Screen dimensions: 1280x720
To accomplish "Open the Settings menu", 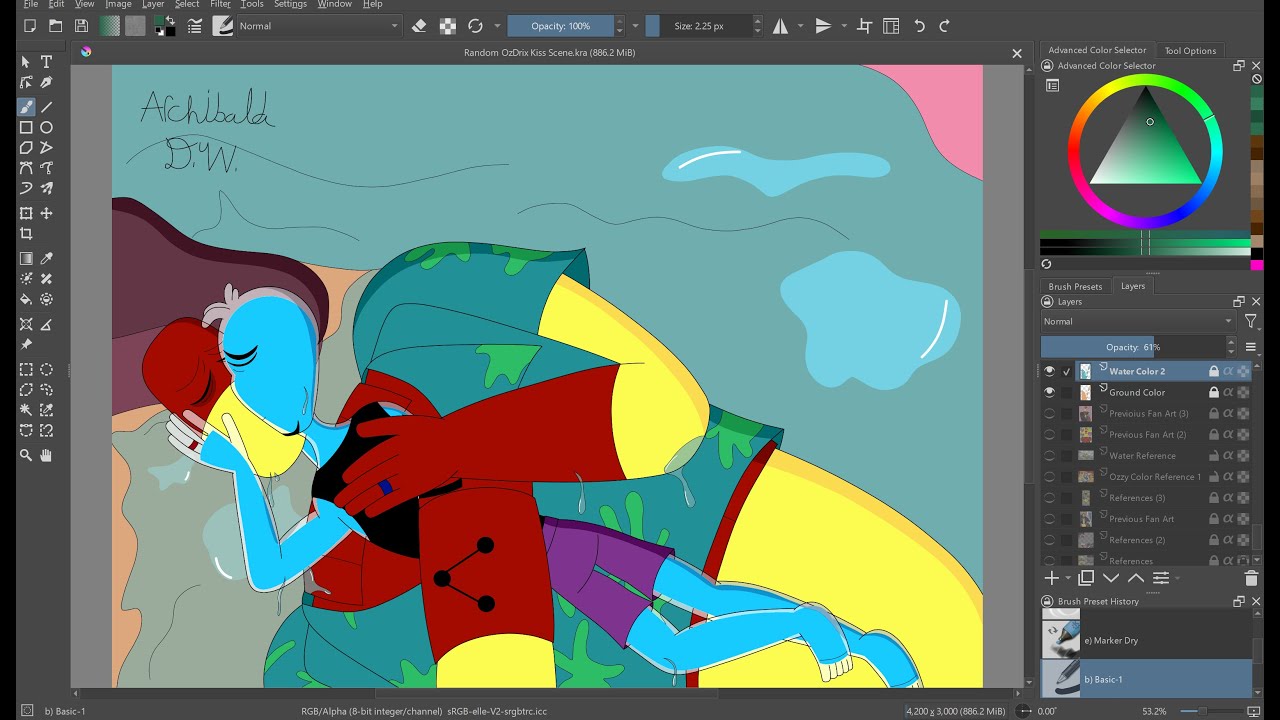I will (x=290, y=4).
